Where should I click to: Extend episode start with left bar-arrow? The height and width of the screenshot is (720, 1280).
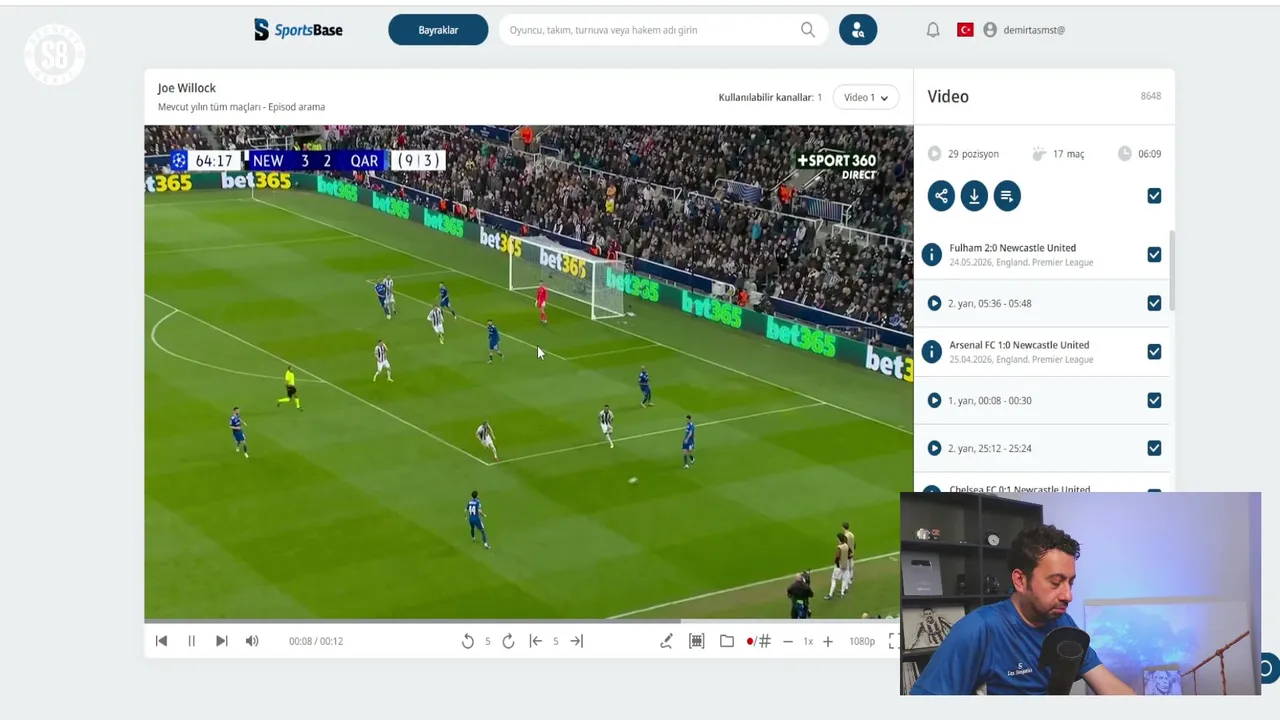click(536, 641)
